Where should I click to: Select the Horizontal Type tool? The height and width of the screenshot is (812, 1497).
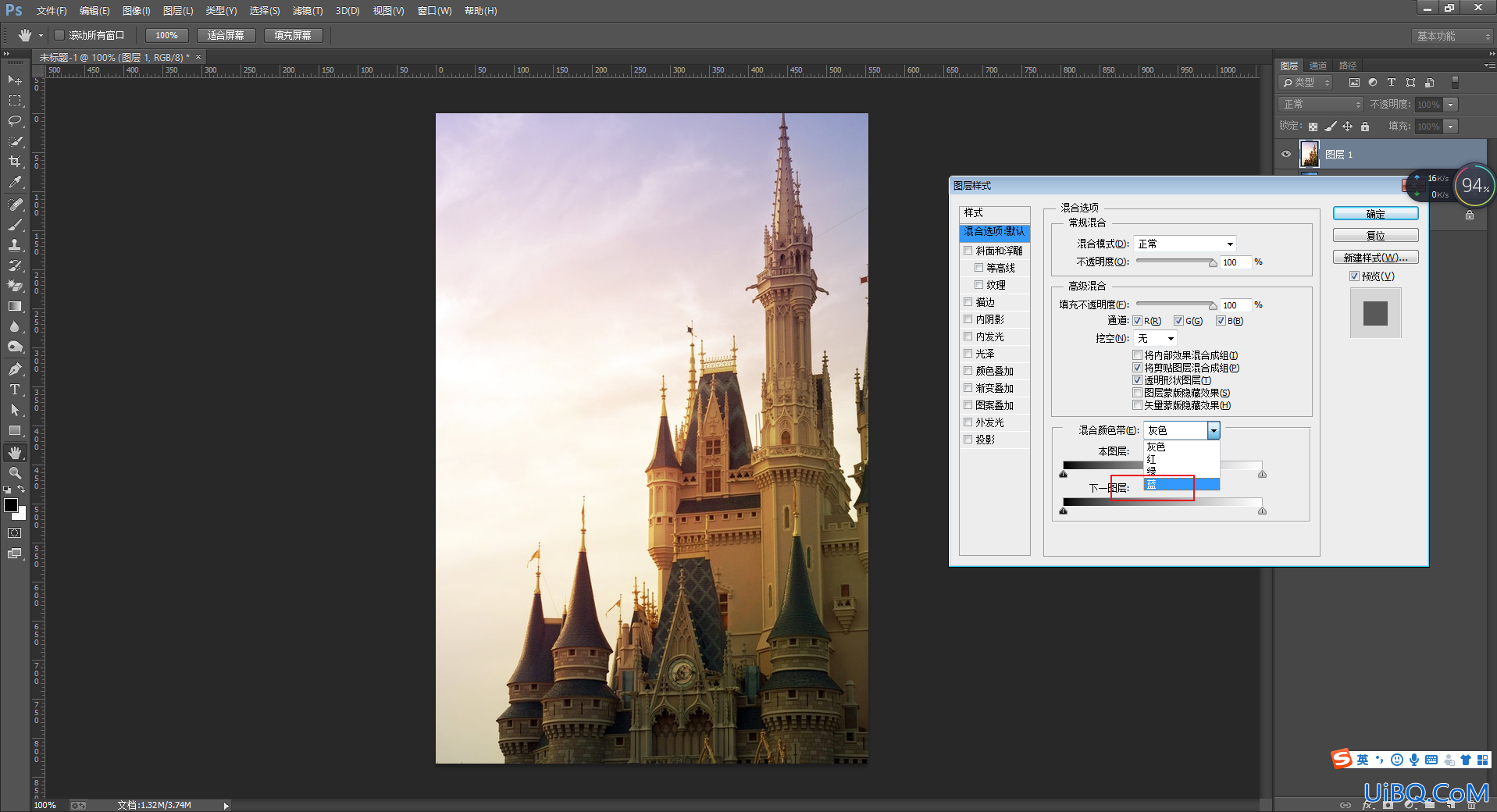[x=15, y=390]
